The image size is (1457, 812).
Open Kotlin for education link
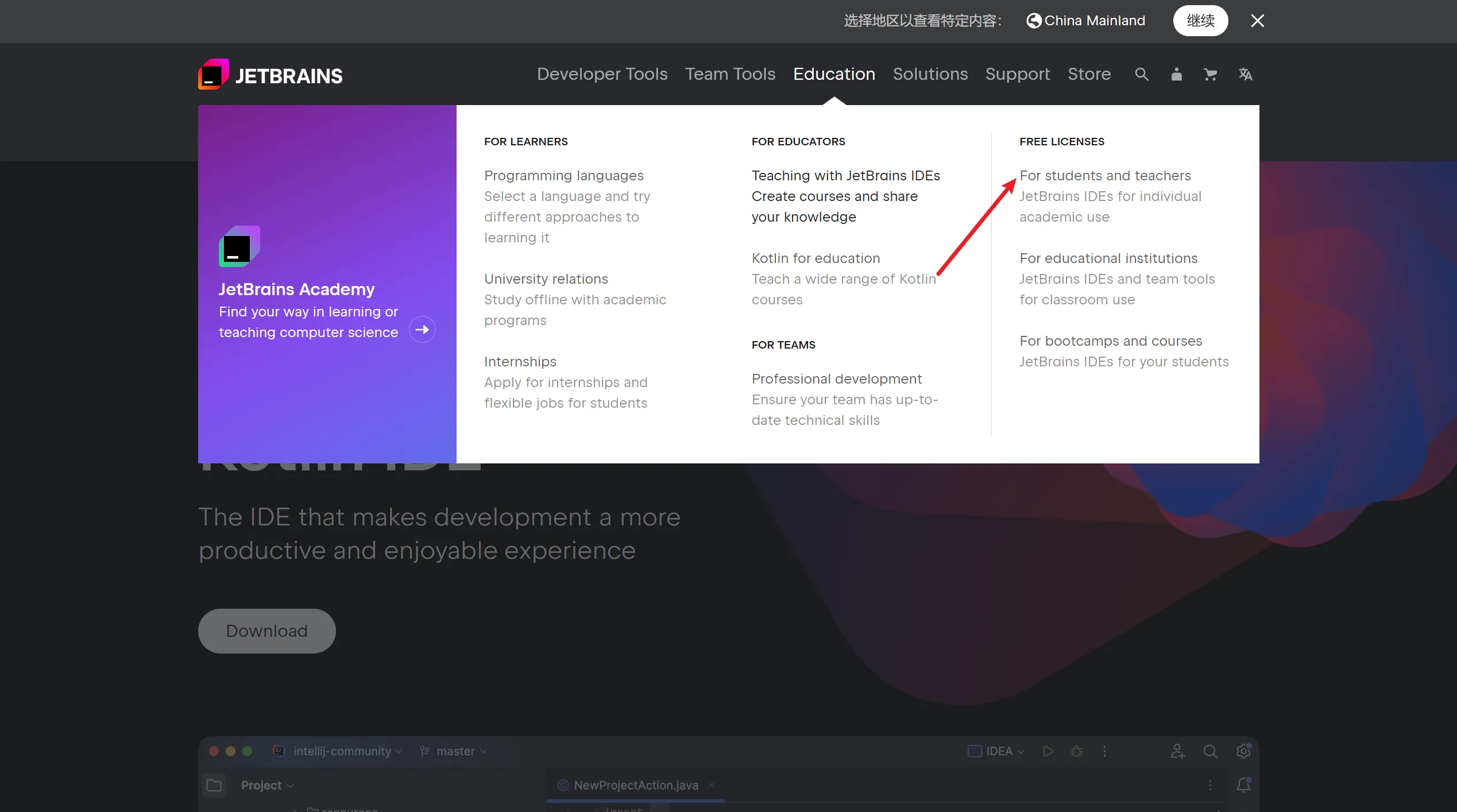816,258
